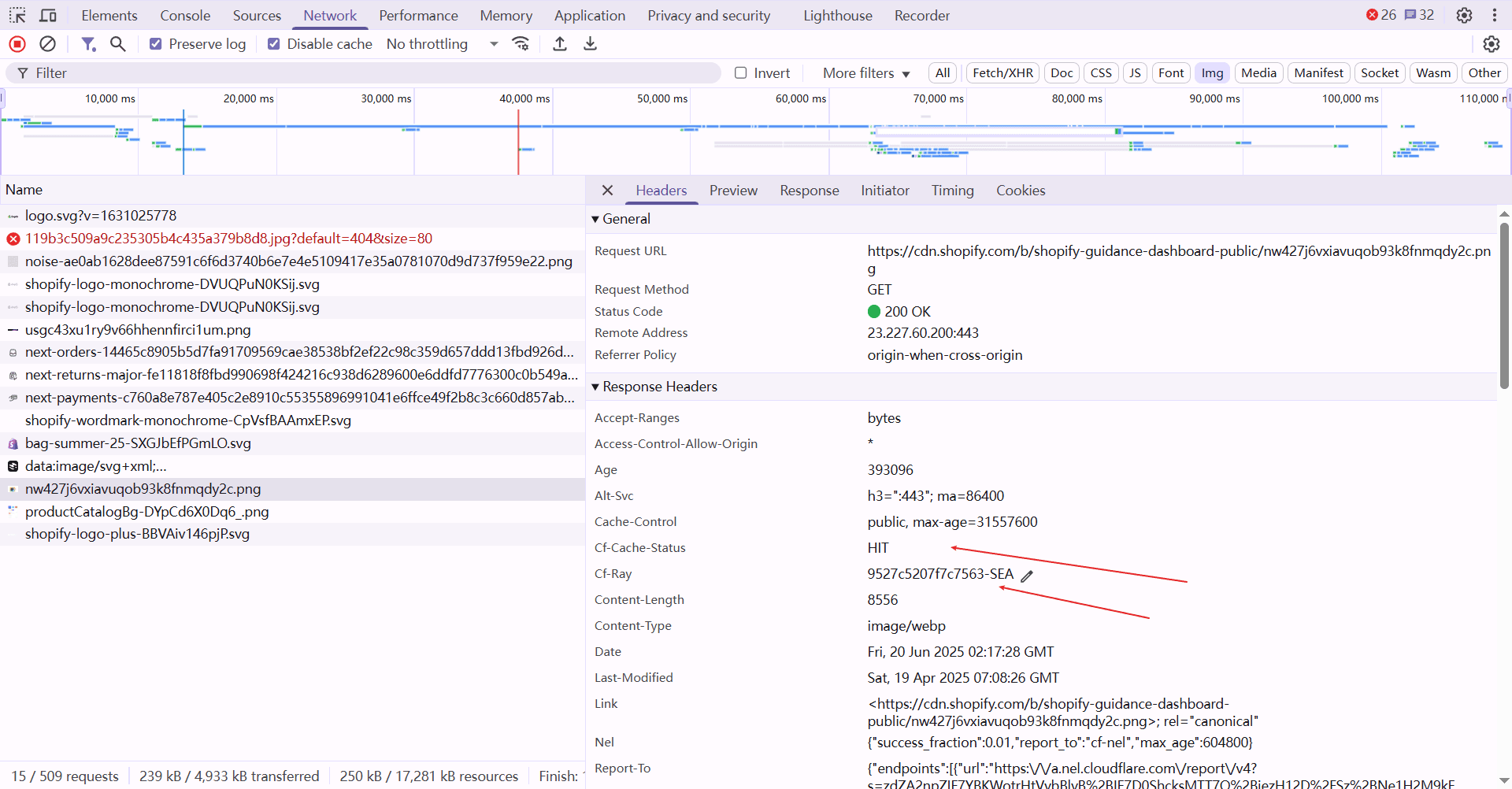Expand the More filters dropdown

click(865, 73)
